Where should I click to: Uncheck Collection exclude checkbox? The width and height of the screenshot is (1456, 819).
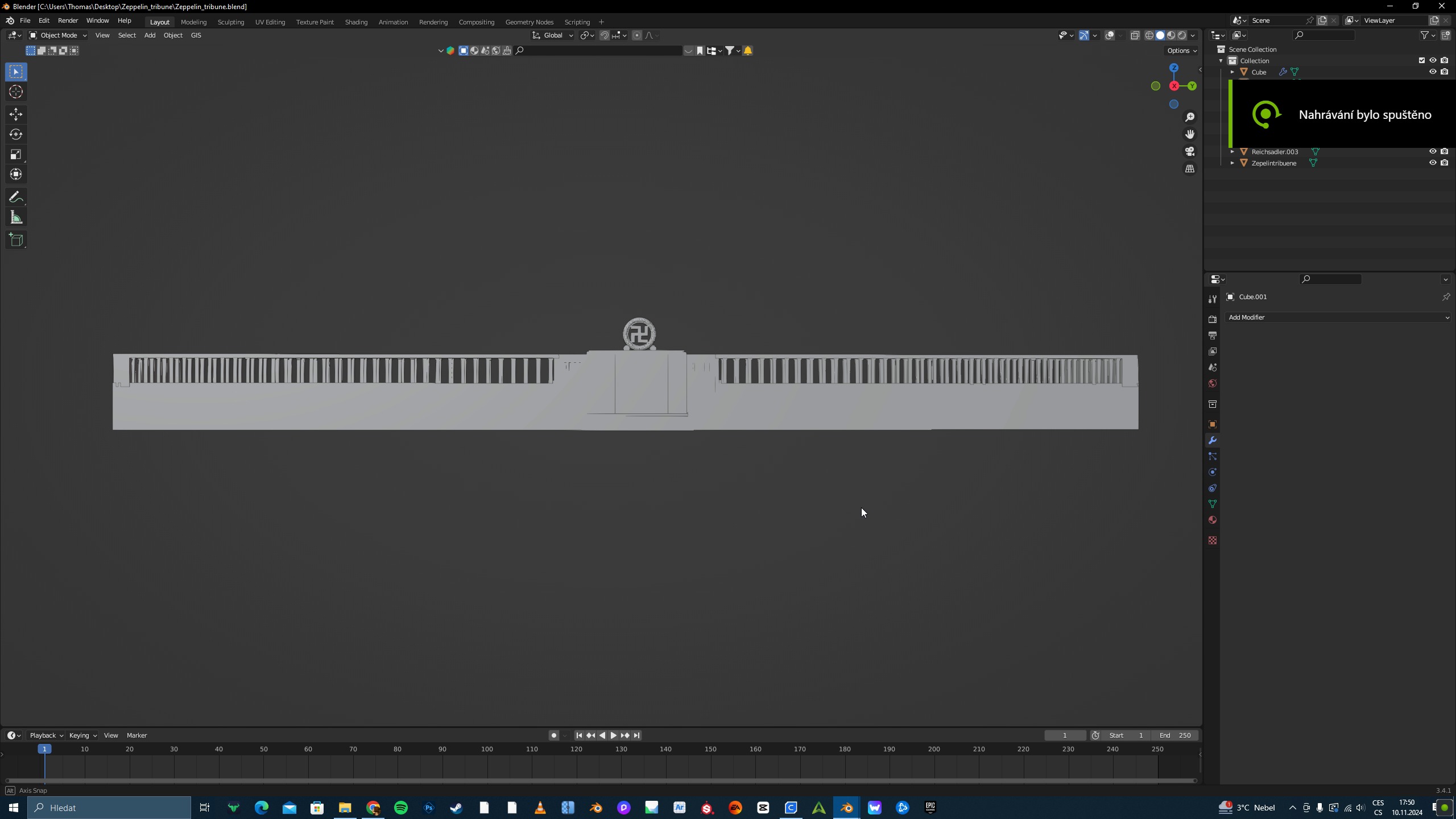(1422, 60)
